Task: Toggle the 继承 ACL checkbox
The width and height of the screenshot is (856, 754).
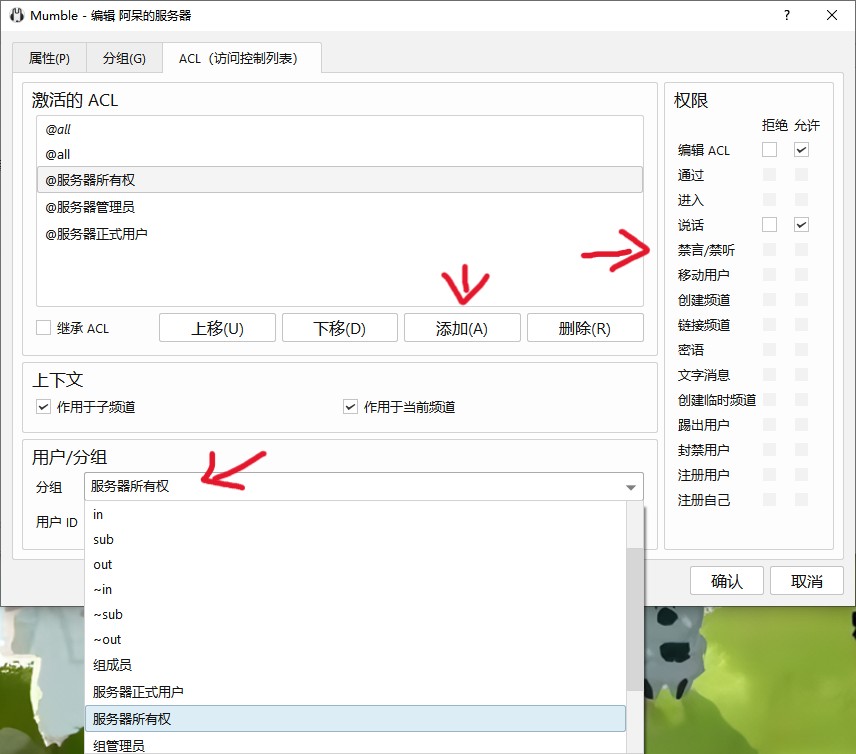Action: click(x=43, y=328)
